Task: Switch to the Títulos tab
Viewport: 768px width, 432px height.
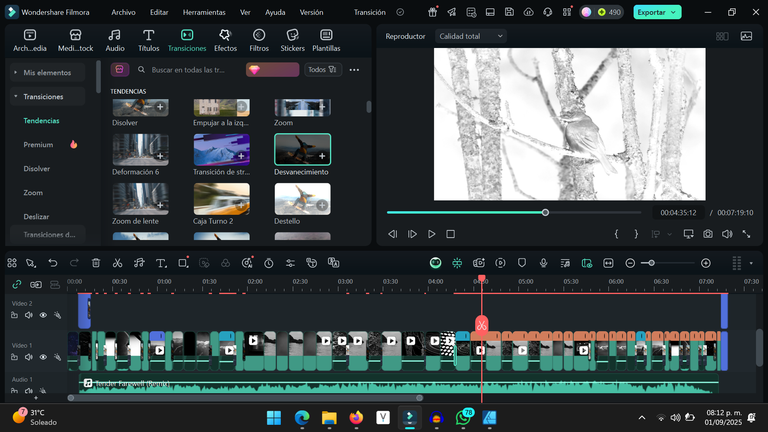Action: (148, 40)
